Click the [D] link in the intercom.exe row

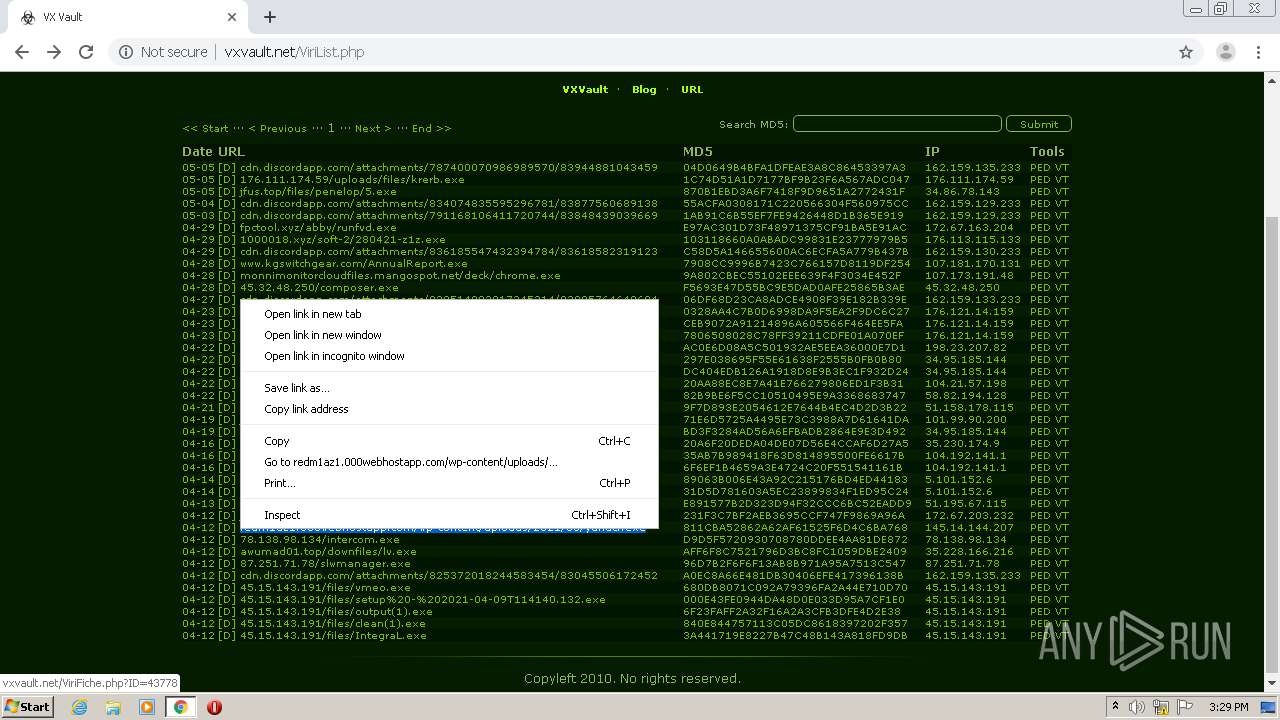click(227, 539)
